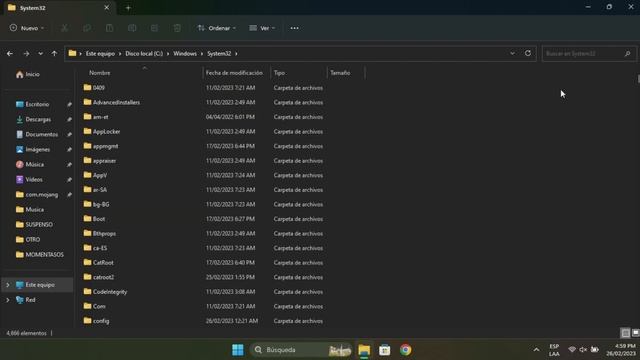This screenshot has height=360, width=640.
Task: Click the Share icon in toolbar
Action: tap(154, 28)
